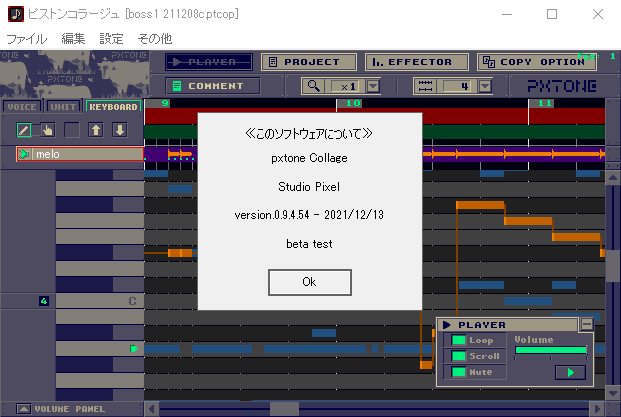Switch to the KEYBOARD tab
This screenshot has height=417, width=621.
113,107
